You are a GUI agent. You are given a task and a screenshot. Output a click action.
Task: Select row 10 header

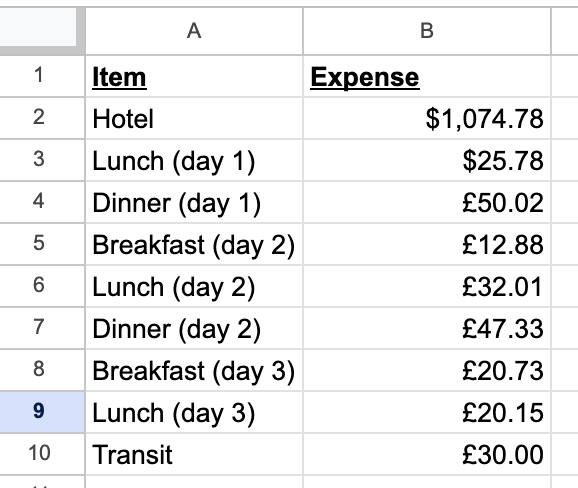pyautogui.click(x=38, y=454)
